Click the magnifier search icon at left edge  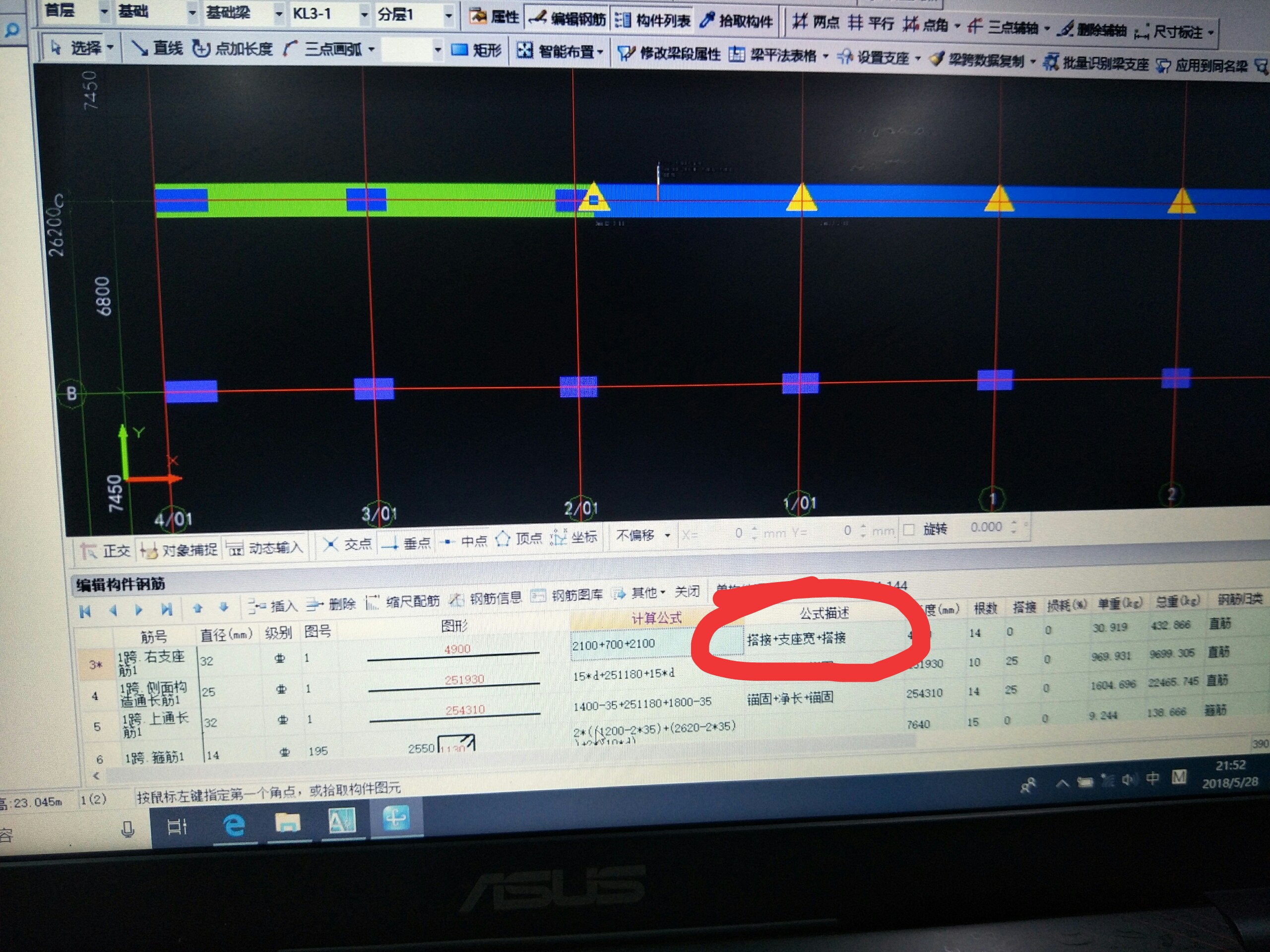[11, 30]
